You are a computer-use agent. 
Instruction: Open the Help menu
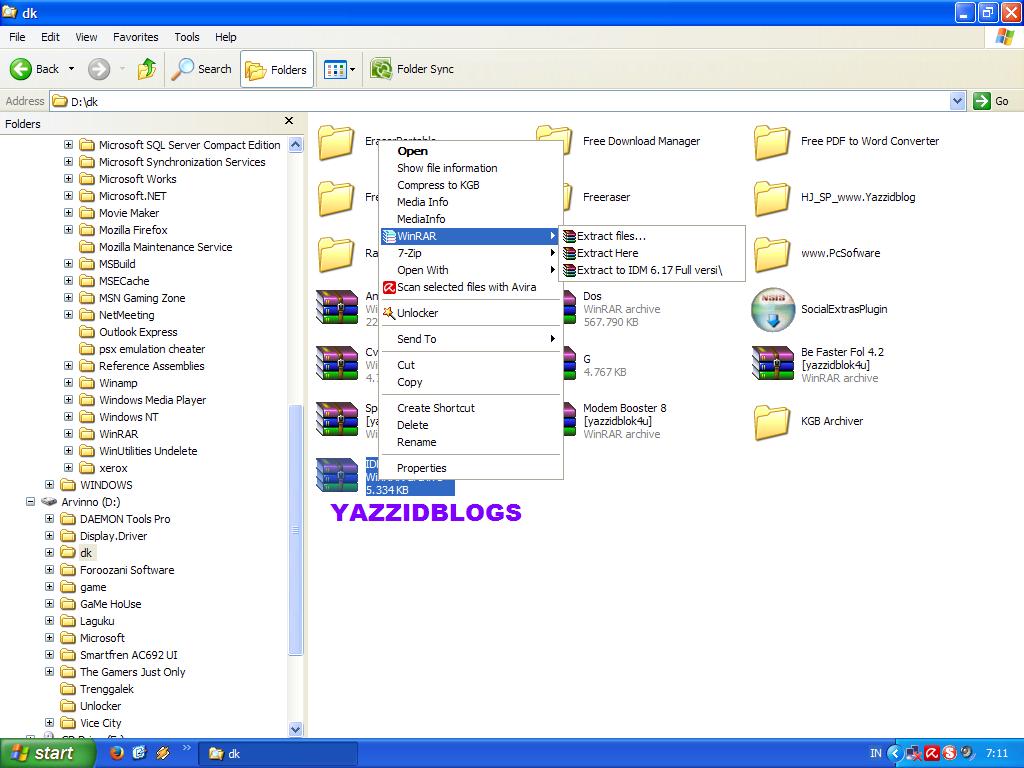pyautogui.click(x=226, y=37)
